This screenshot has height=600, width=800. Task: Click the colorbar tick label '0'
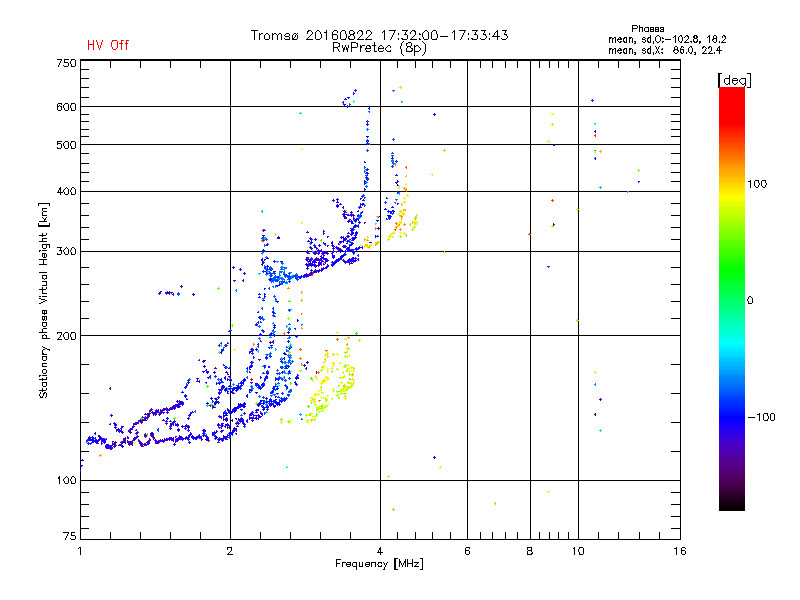(x=750, y=301)
